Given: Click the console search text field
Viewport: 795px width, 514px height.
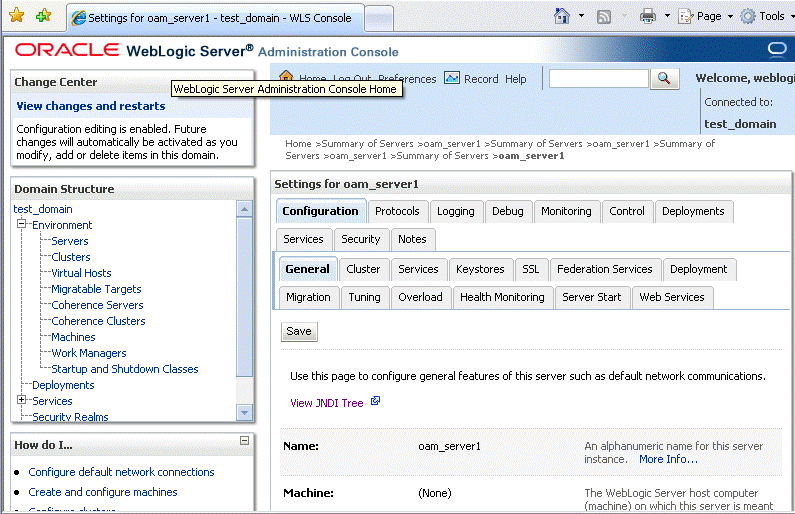Looking at the screenshot, I should (598, 79).
